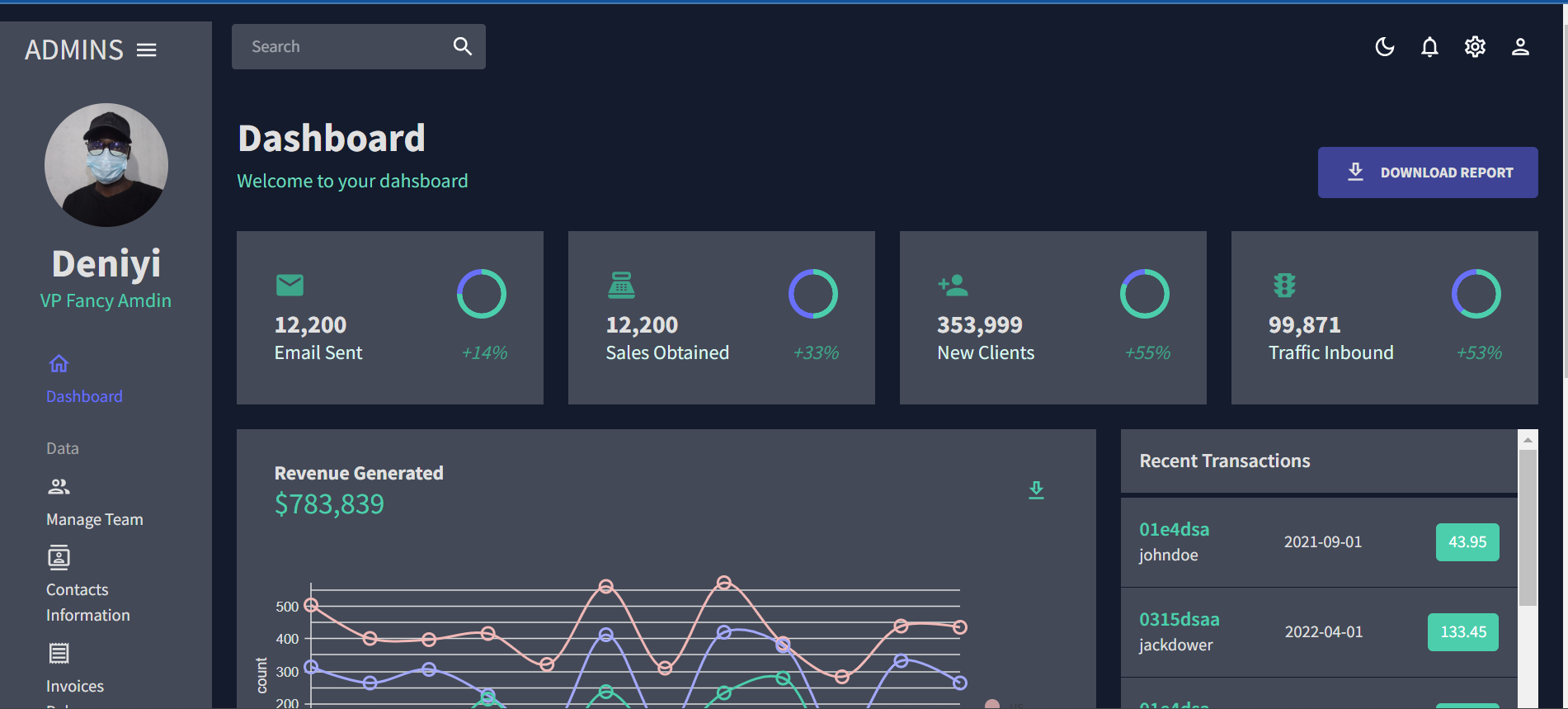This screenshot has width=1568, height=709.
Task: Click the 43.95 transaction amount button
Action: pos(1467,542)
